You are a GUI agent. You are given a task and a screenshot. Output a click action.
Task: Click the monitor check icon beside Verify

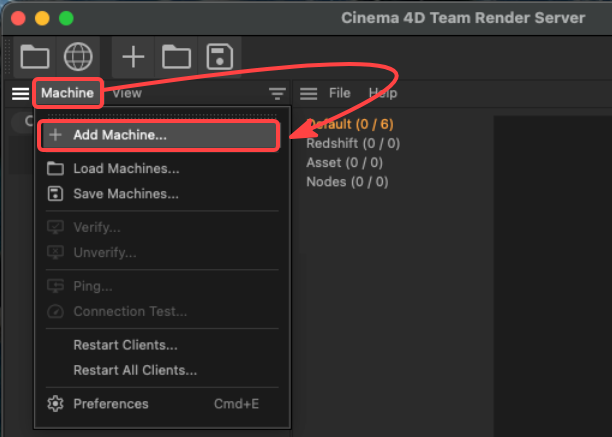(55, 227)
